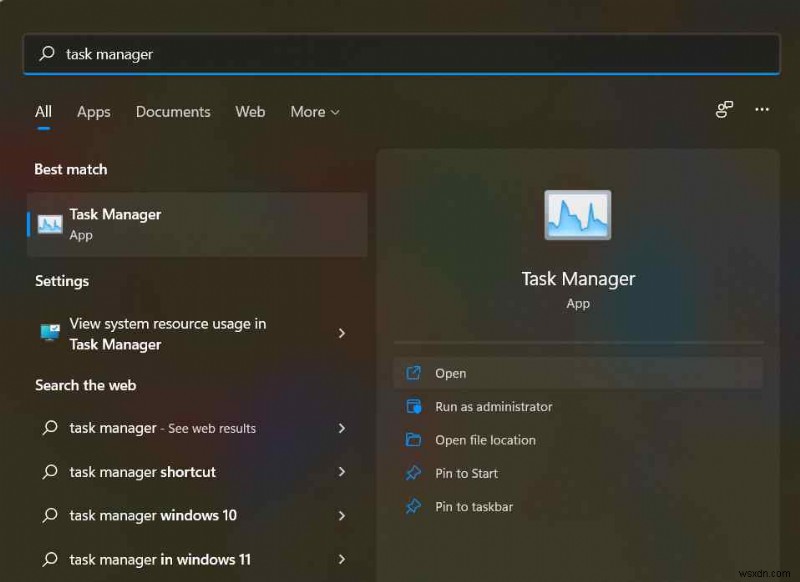800x582 pixels.
Task: Switch to the Documents search tab
Action: (x=172, y=112)
